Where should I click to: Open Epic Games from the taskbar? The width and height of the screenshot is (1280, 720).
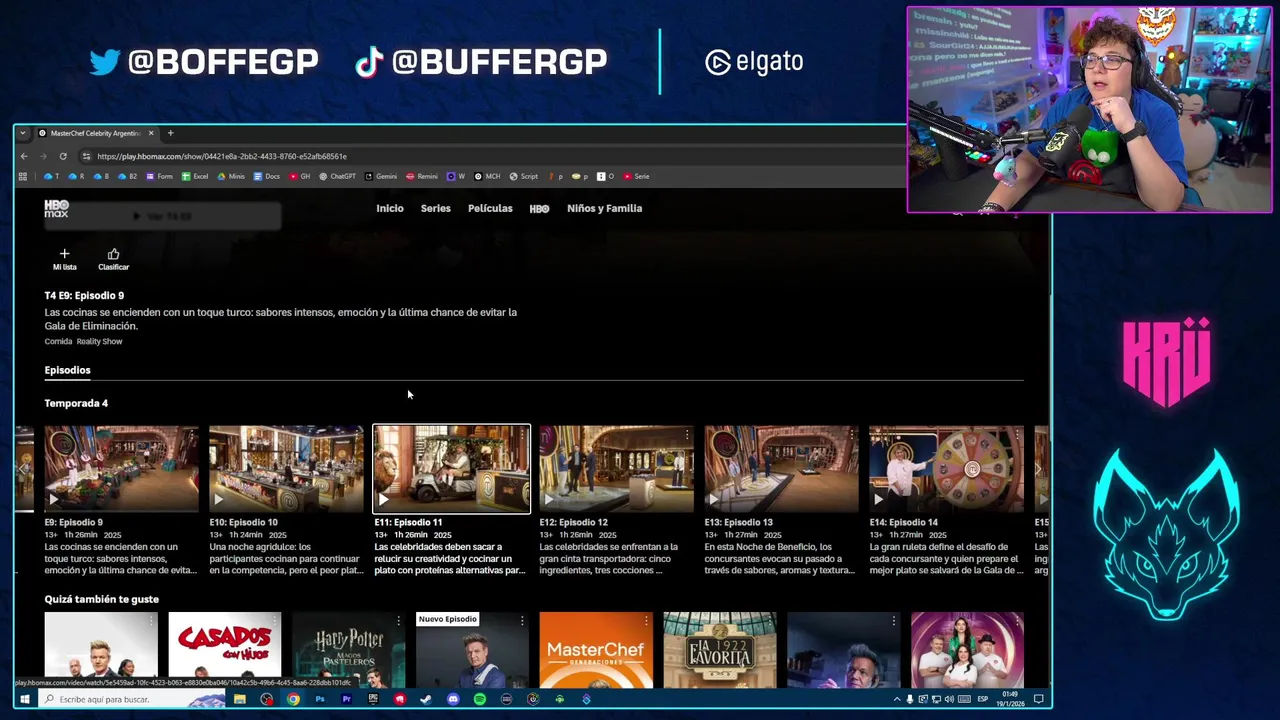(373, 699)
